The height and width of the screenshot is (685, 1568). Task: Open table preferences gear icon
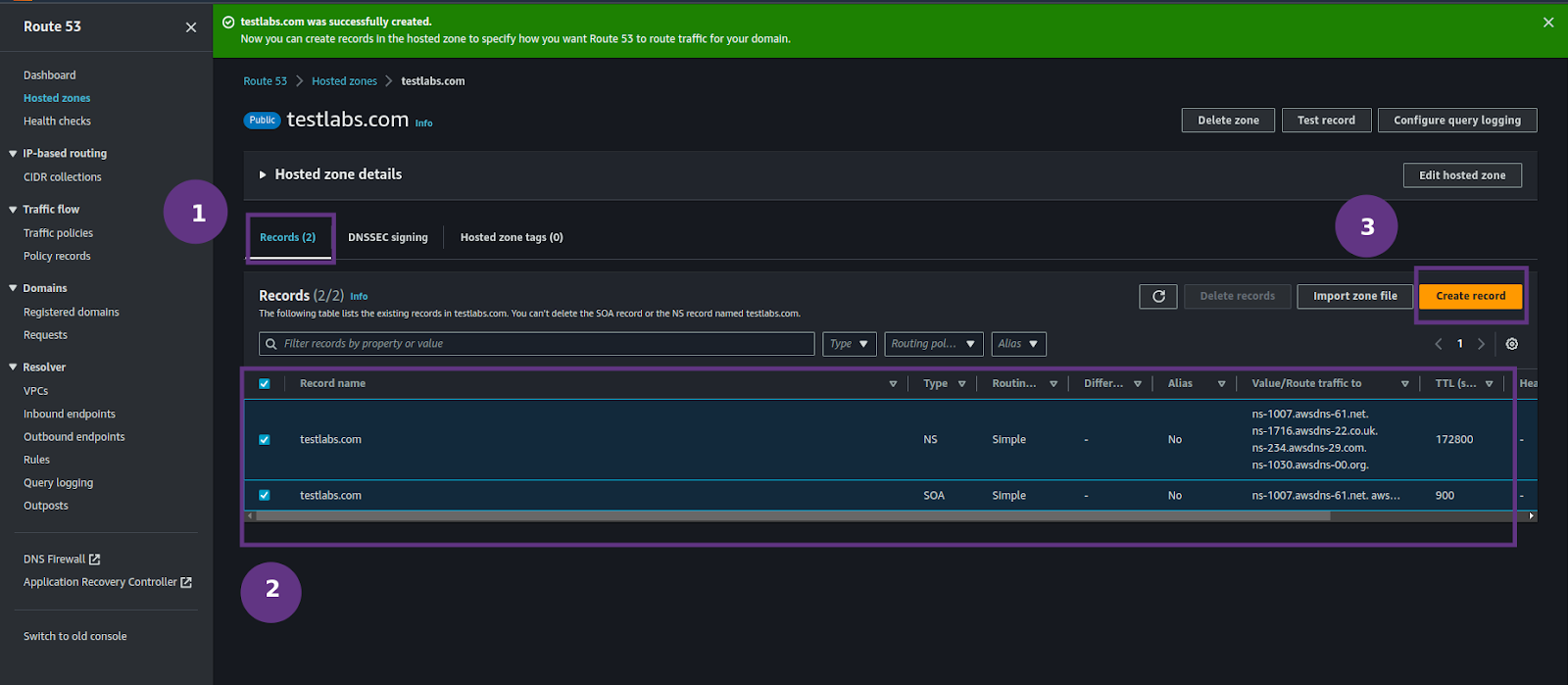click(x=1512, y=344)
